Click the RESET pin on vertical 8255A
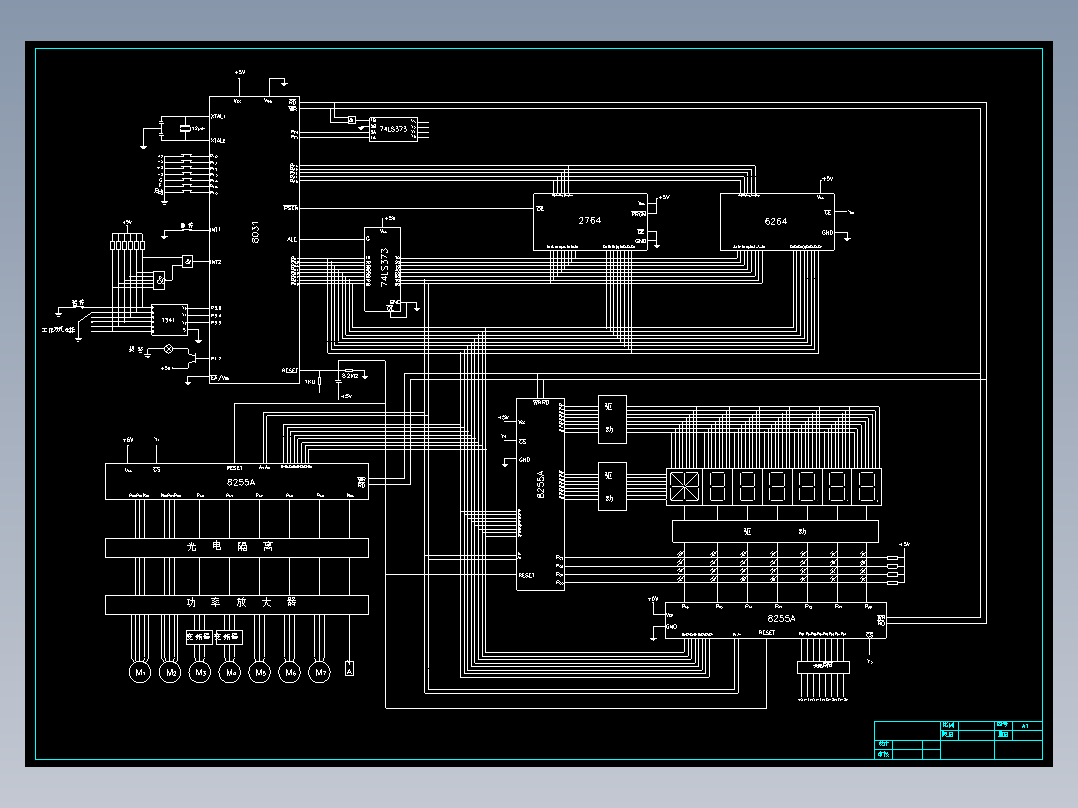Screen dimensions: 1078x808 coord(527,575)
